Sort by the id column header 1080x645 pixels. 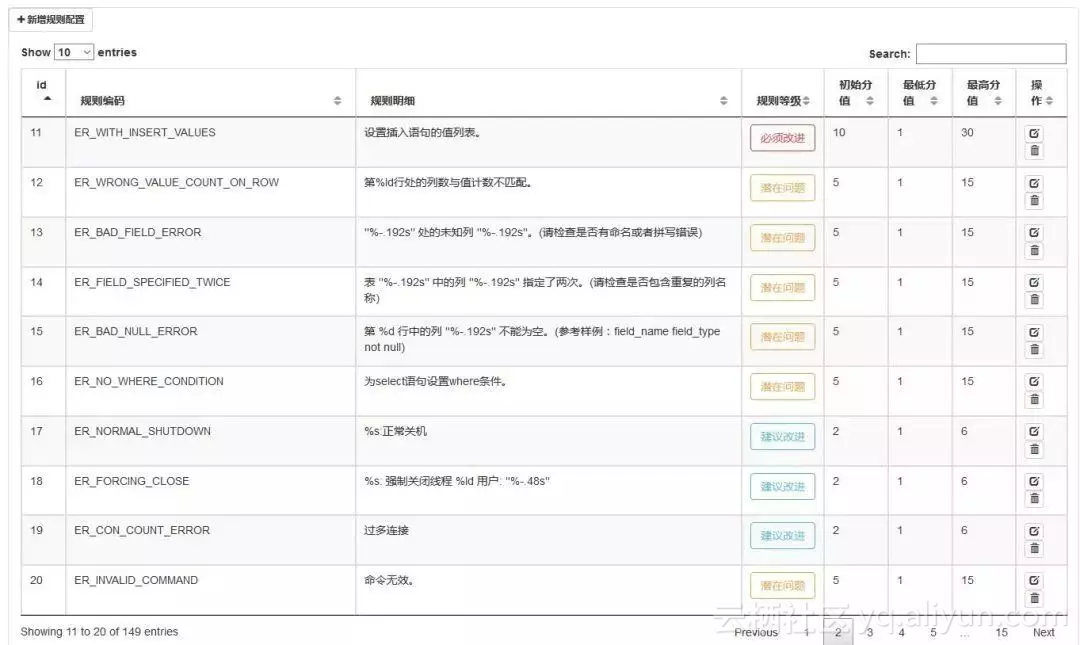coord(43,92)
